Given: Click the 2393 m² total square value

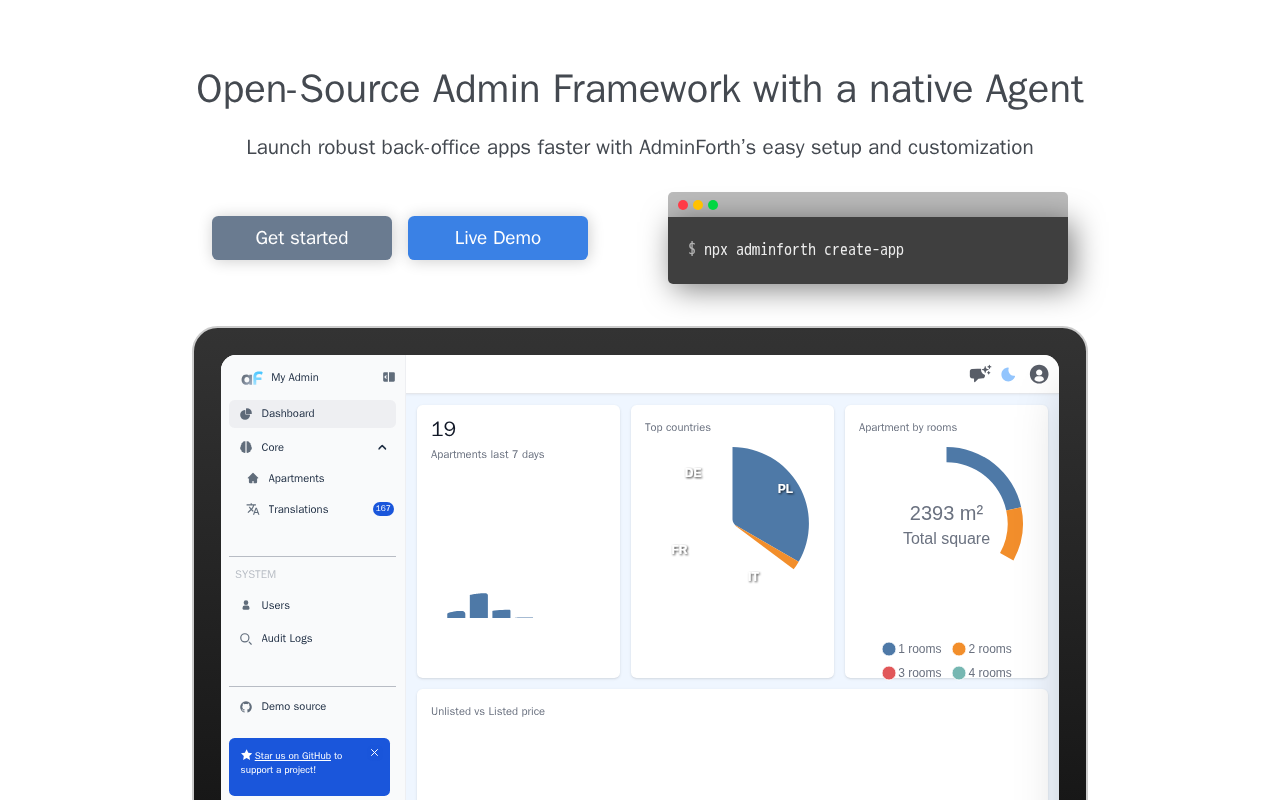Looking at the screenshot, I should tap(946, 513).
